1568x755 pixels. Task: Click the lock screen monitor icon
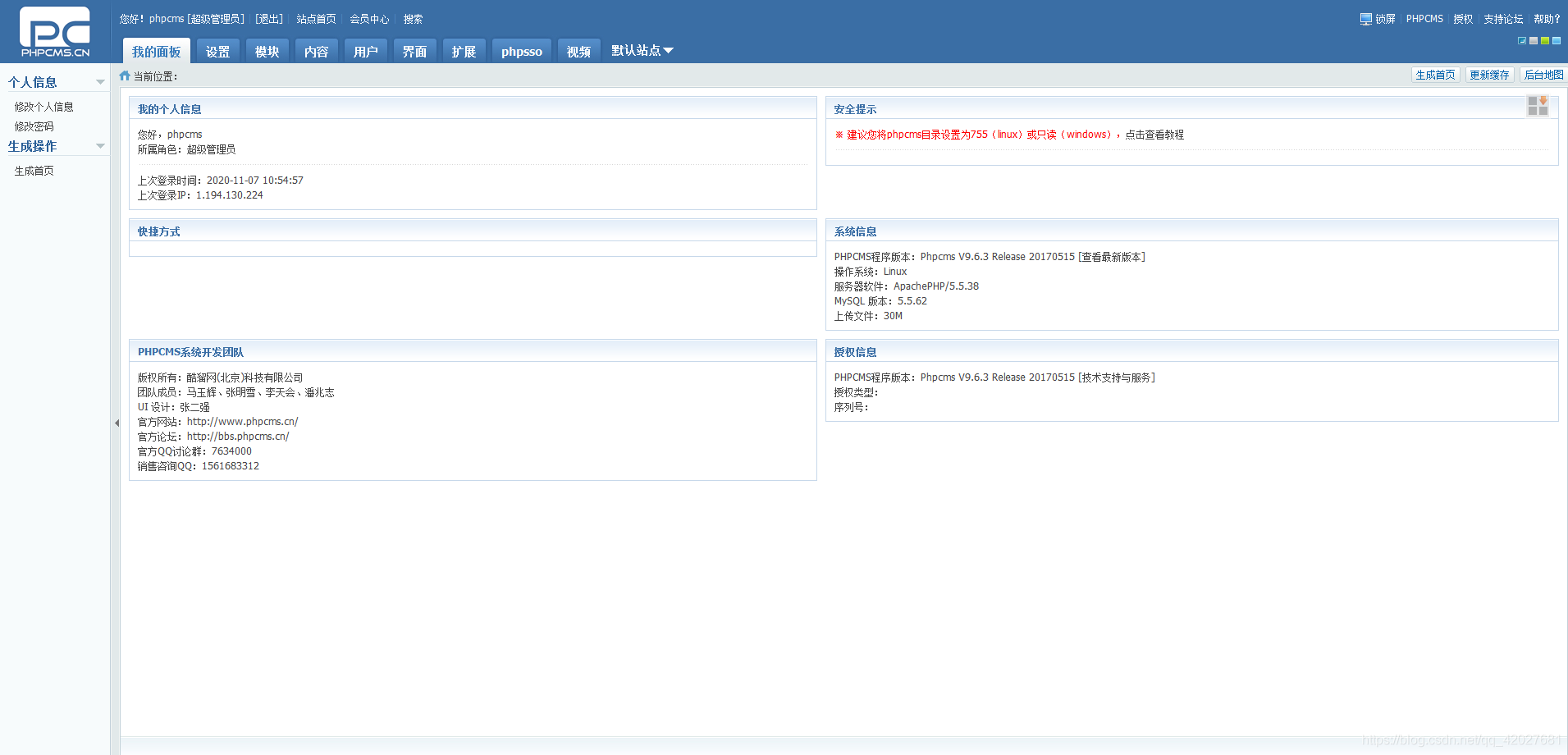pyautogui.click(x=1366, y=19)
